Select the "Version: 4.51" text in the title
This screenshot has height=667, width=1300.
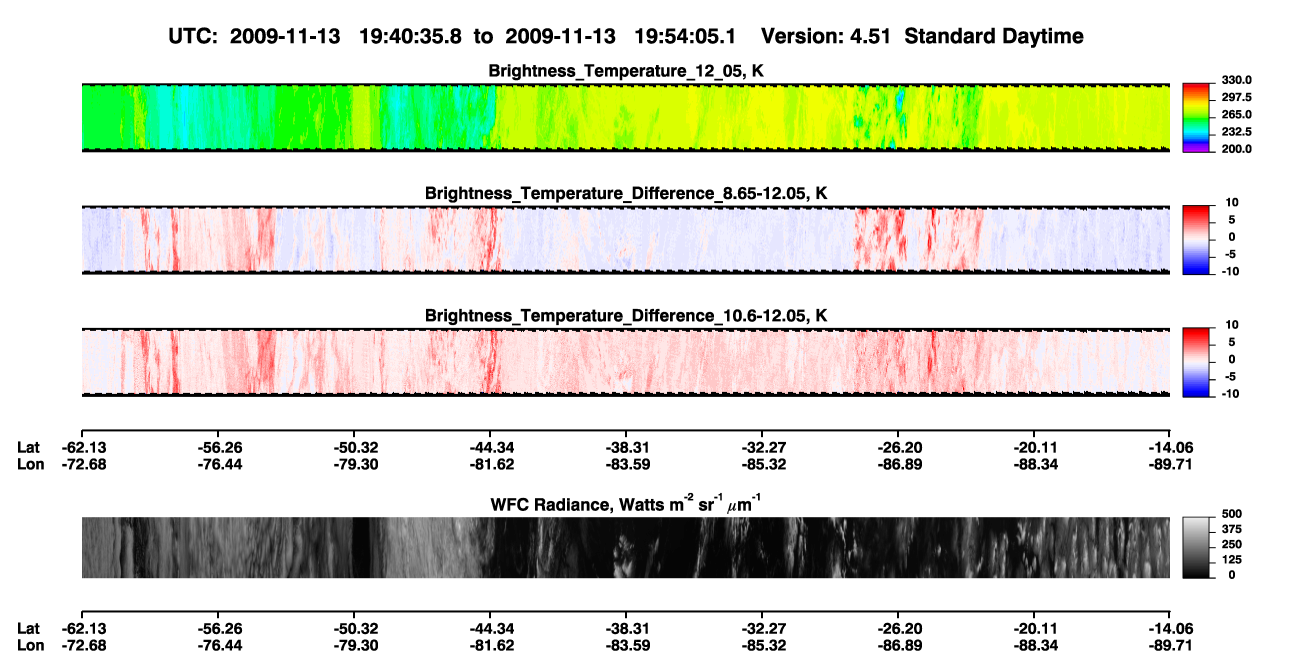(824, 36)
